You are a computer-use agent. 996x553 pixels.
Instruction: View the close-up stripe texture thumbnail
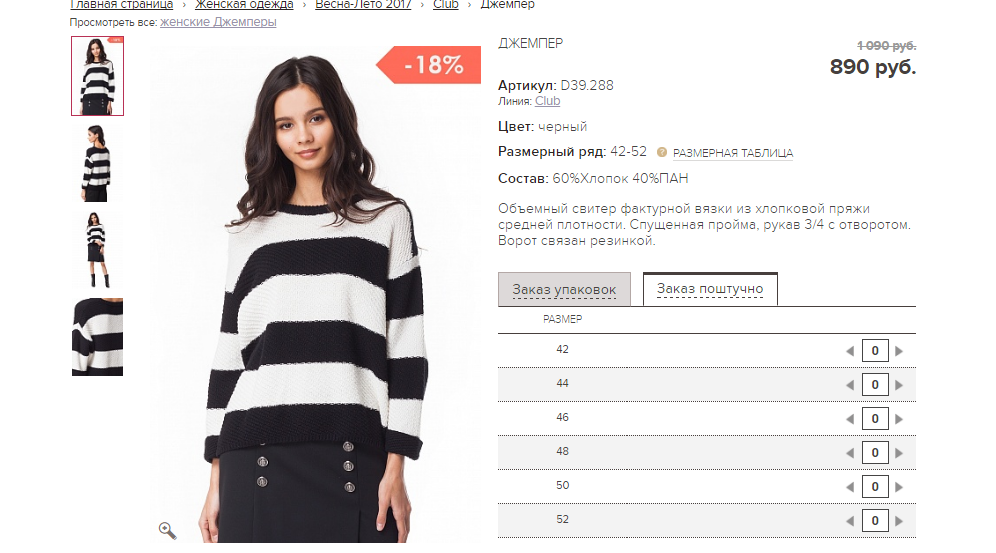pos(97,337)
